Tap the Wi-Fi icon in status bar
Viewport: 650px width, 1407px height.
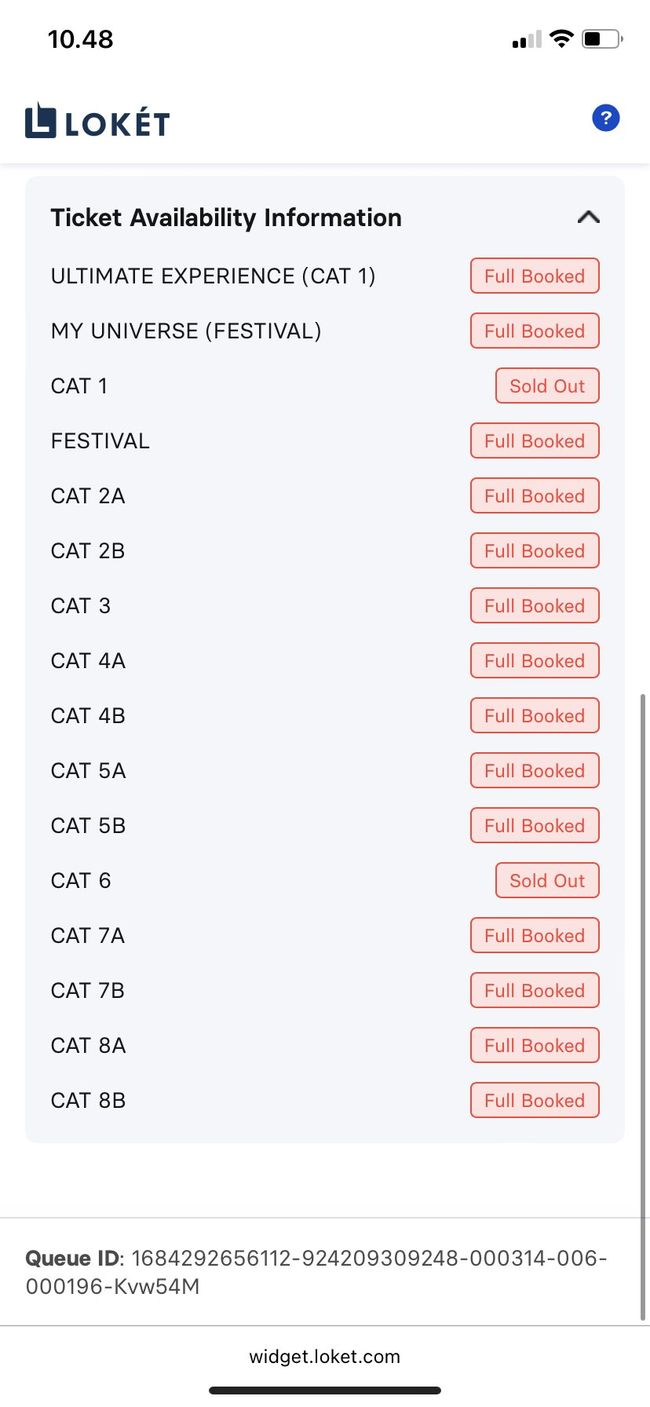[561, 40]
